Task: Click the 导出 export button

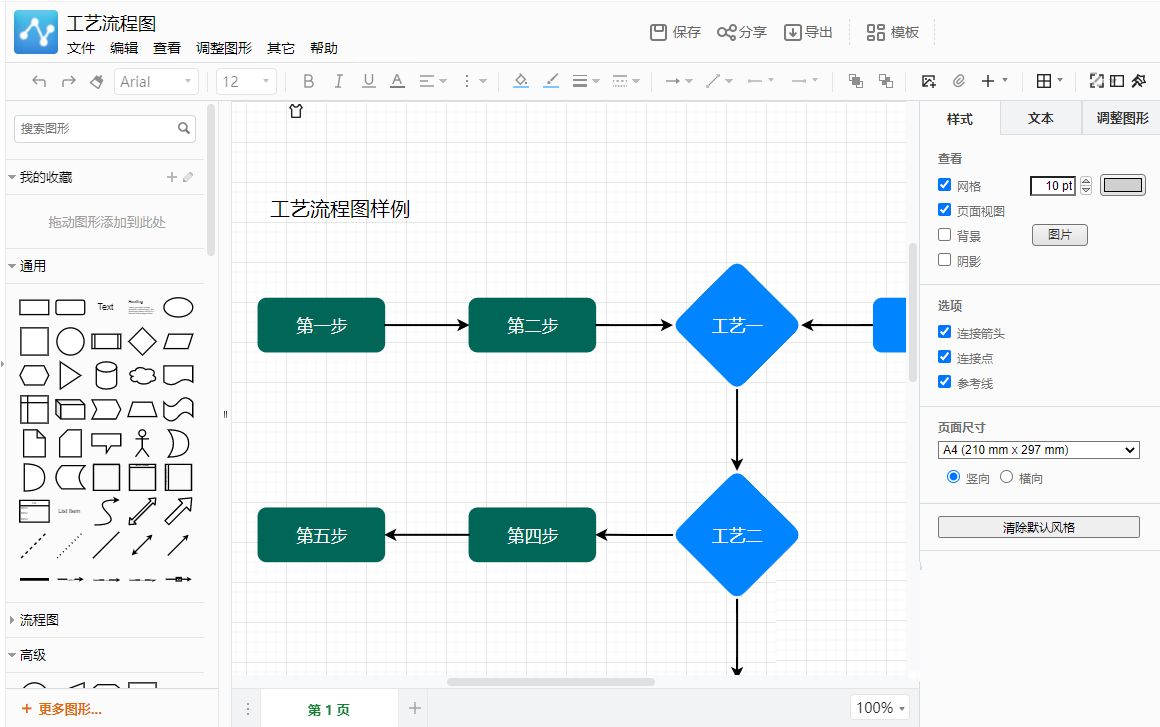Action: (x=809, y=32)
